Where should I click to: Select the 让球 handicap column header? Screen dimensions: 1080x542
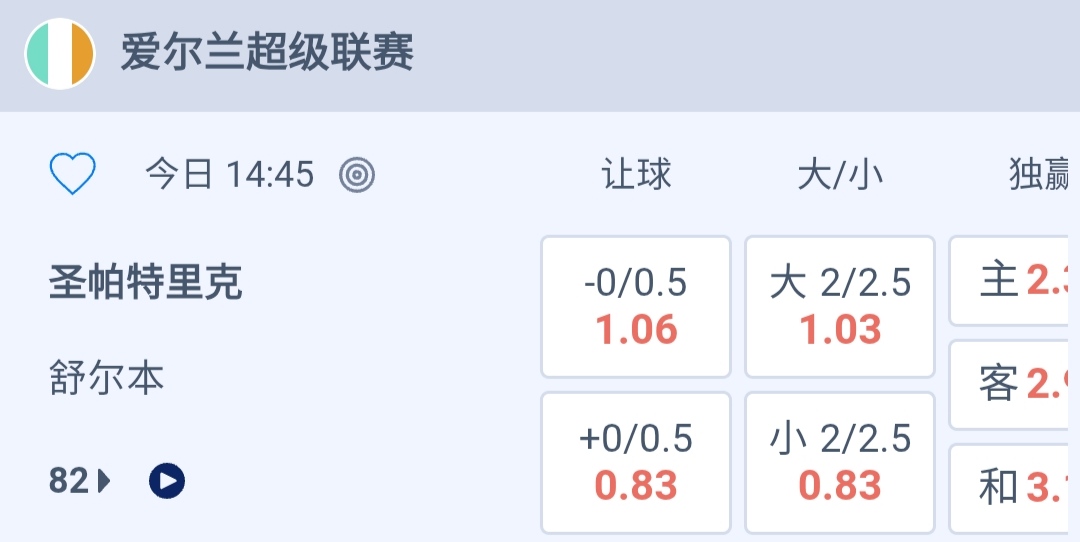[x=636, y=175]
